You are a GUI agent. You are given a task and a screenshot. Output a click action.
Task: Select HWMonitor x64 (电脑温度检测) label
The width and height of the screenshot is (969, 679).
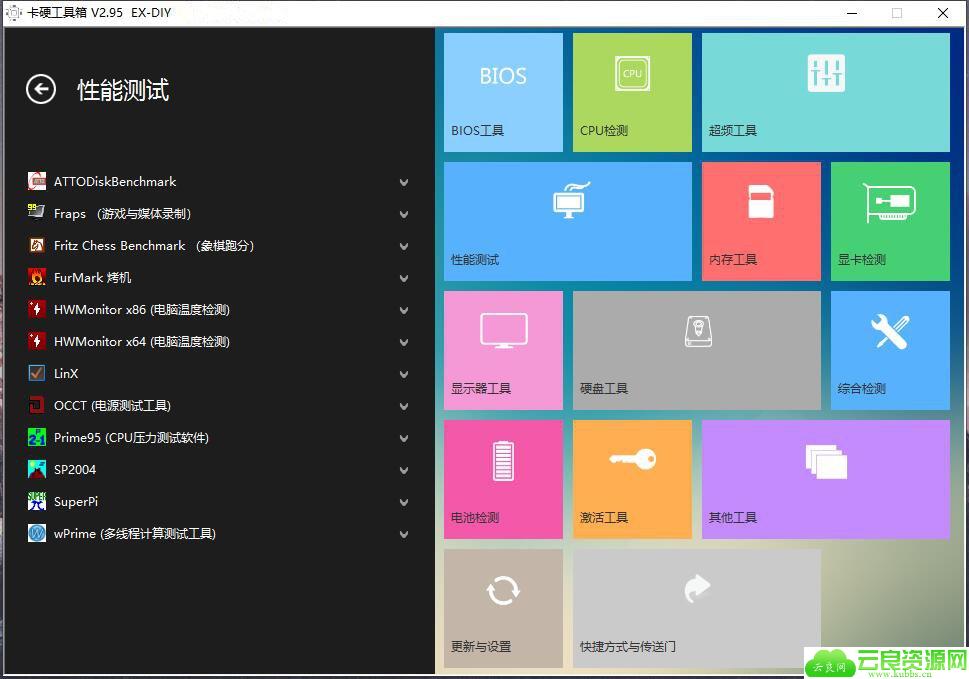[142, 342]
